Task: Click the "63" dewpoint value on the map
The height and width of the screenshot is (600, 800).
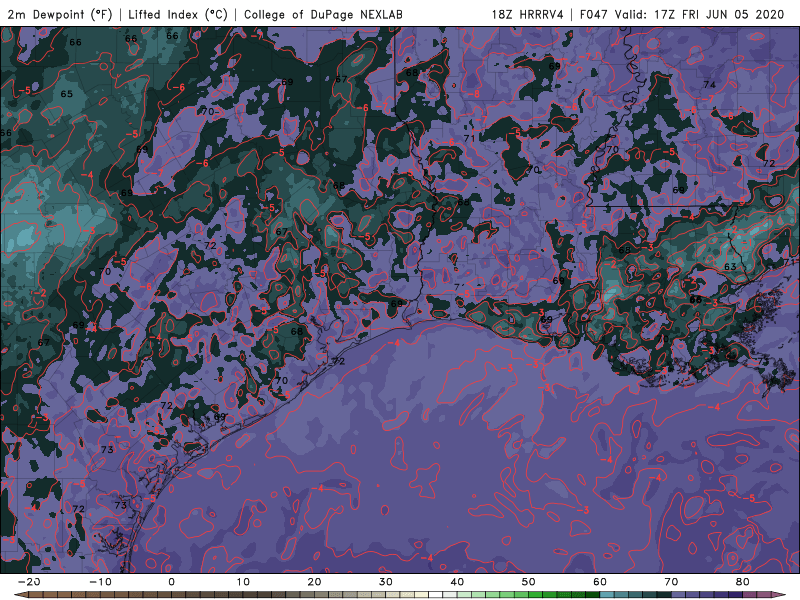Action: [x=730, y=267]
